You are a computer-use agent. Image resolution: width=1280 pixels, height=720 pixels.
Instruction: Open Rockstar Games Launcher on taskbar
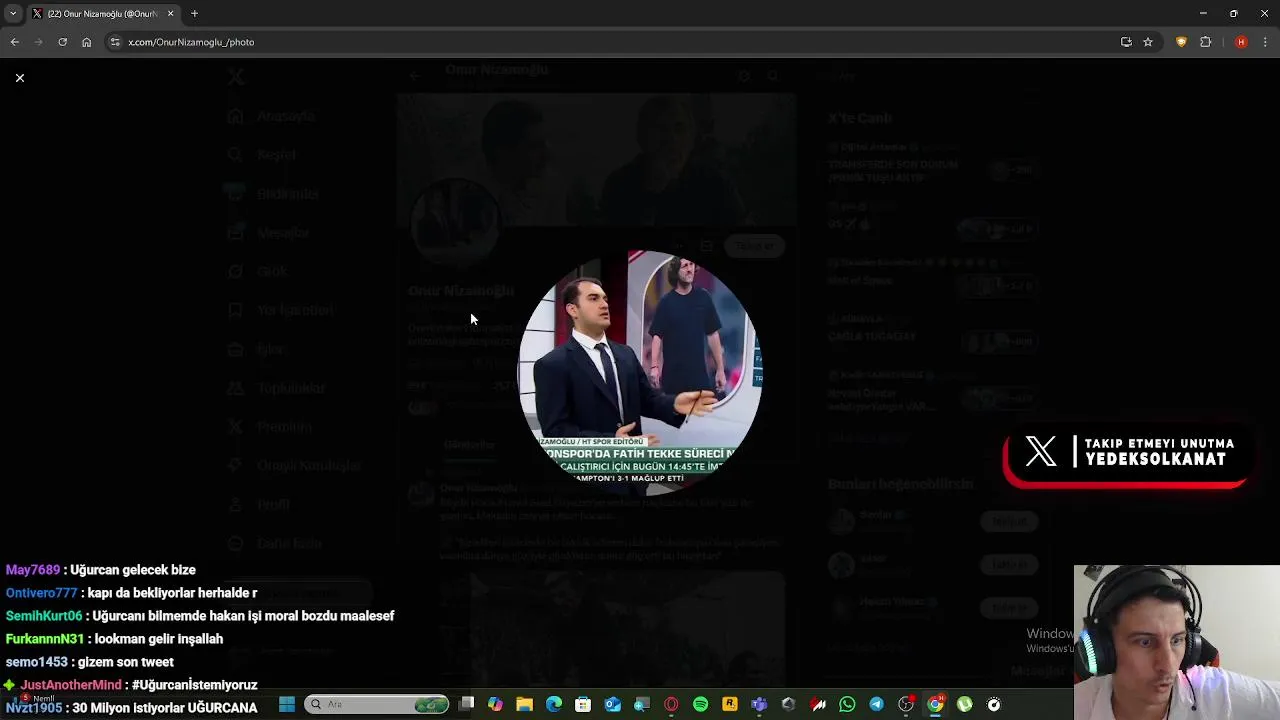730,704
